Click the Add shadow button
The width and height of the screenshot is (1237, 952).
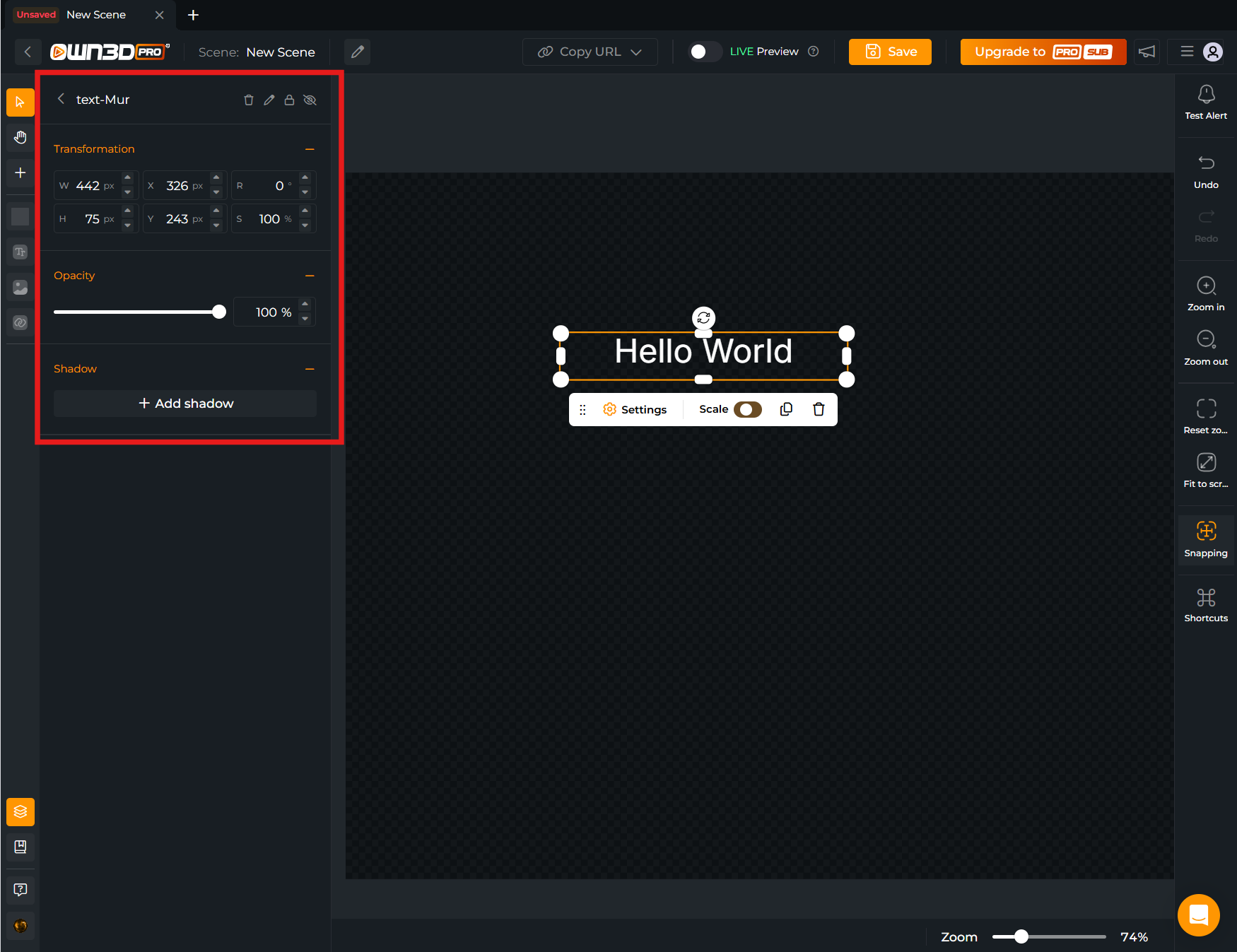click(x=185, y=404)
